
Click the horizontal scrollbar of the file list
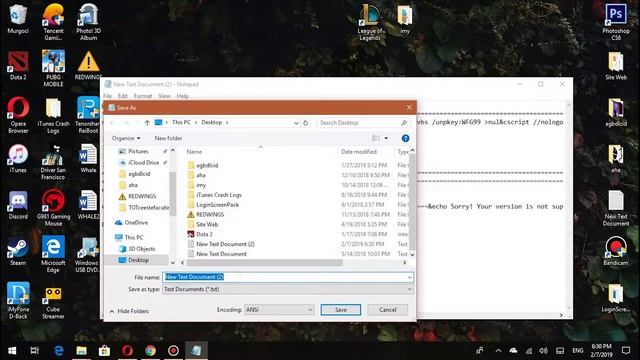click(264, 263)
